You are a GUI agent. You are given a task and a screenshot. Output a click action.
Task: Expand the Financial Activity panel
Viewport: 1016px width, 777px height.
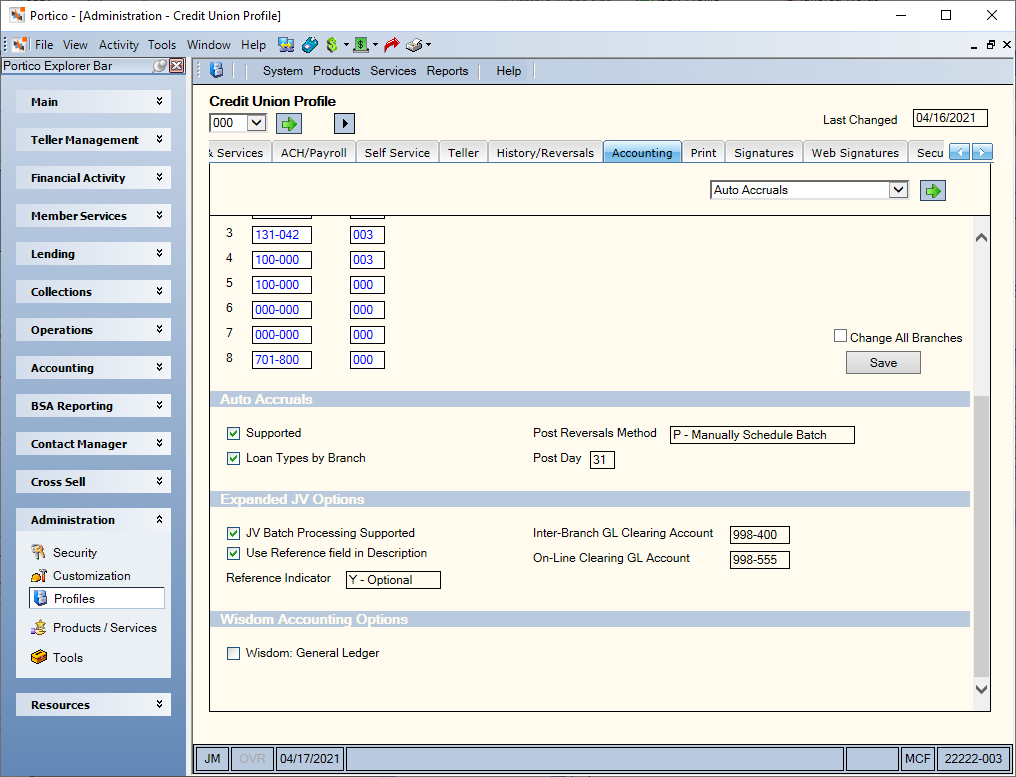93,178
